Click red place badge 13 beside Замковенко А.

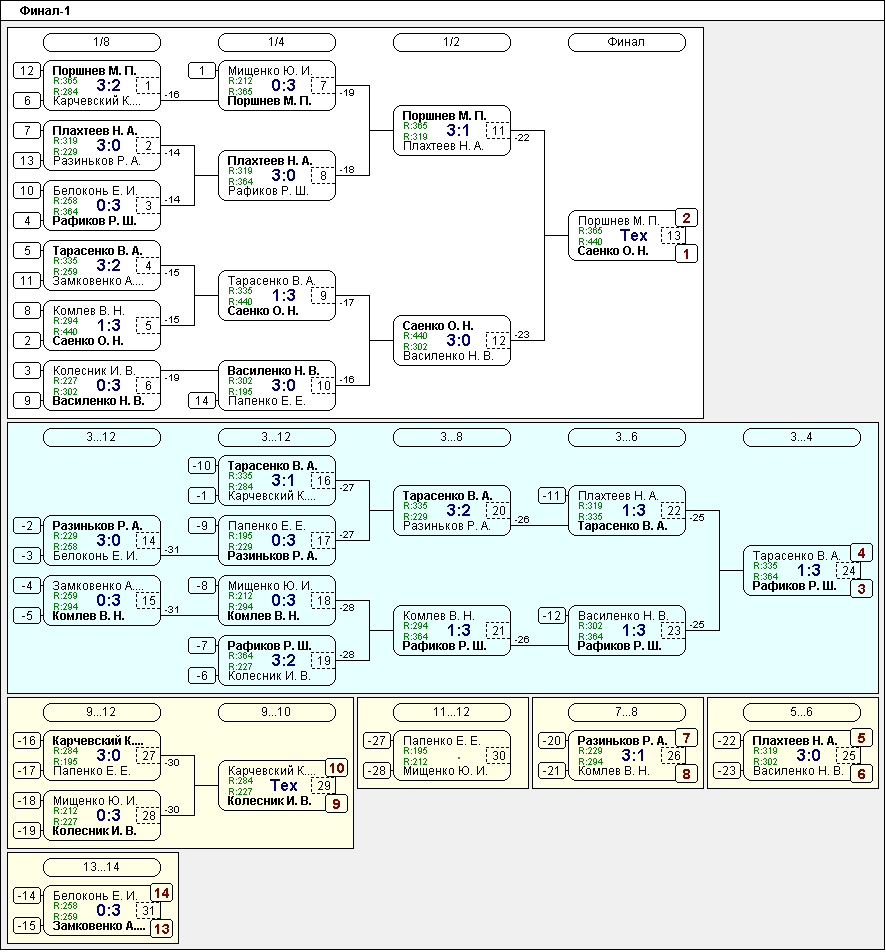162,929
